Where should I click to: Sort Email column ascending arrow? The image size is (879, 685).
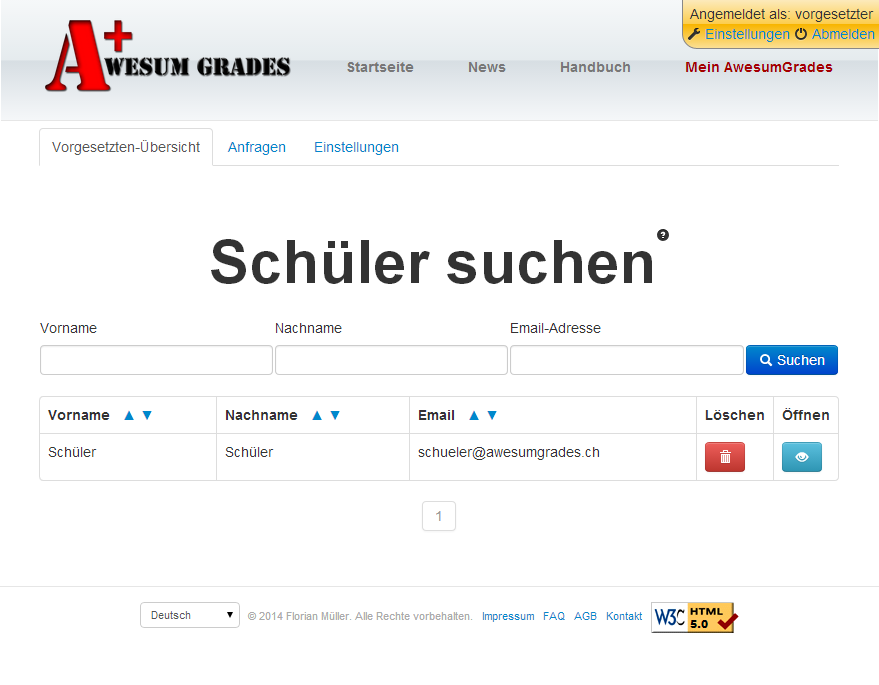pyautogui.click(x=474, y=415)
